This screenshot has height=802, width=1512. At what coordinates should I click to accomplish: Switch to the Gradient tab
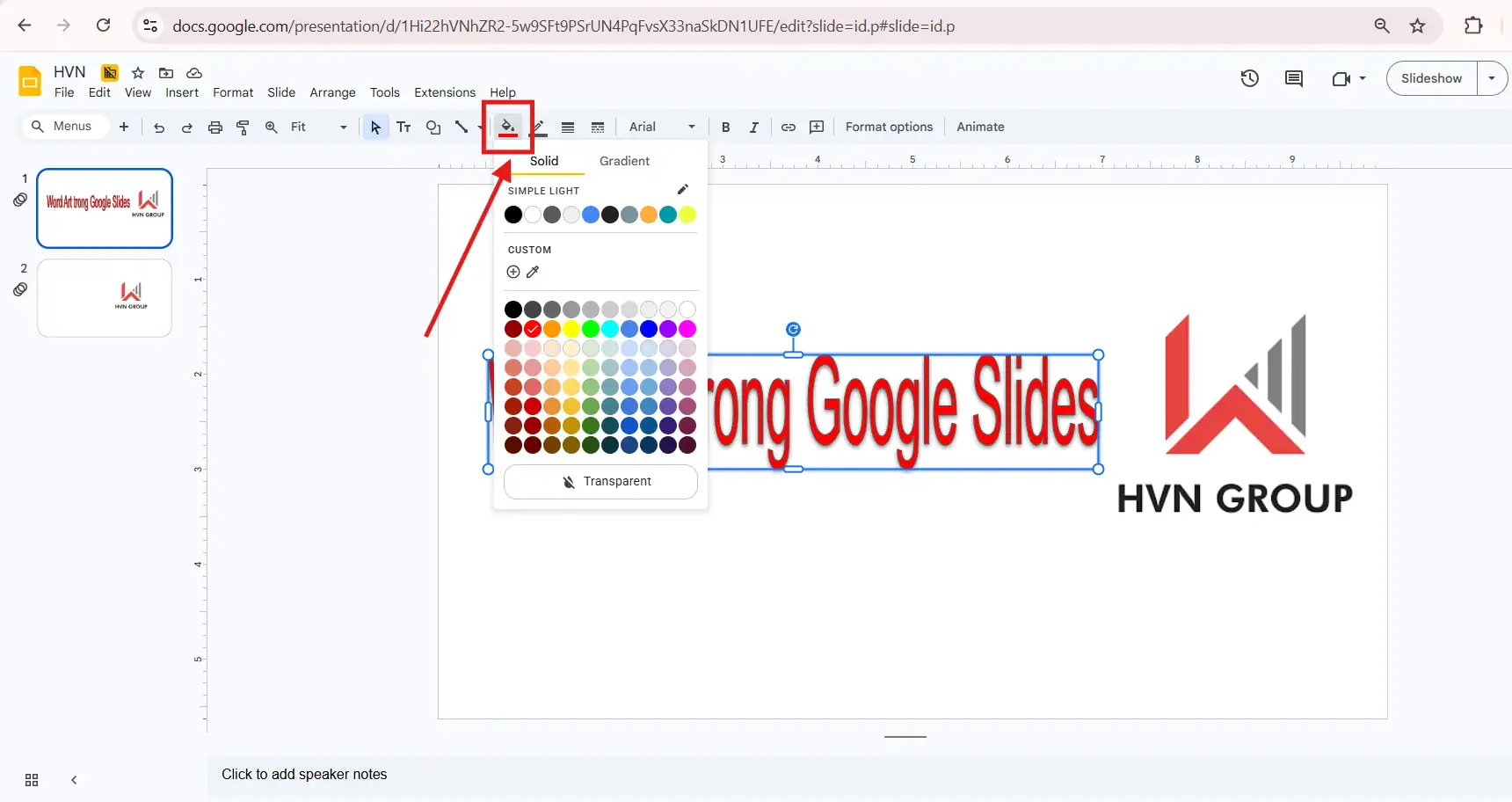point(624,161)
